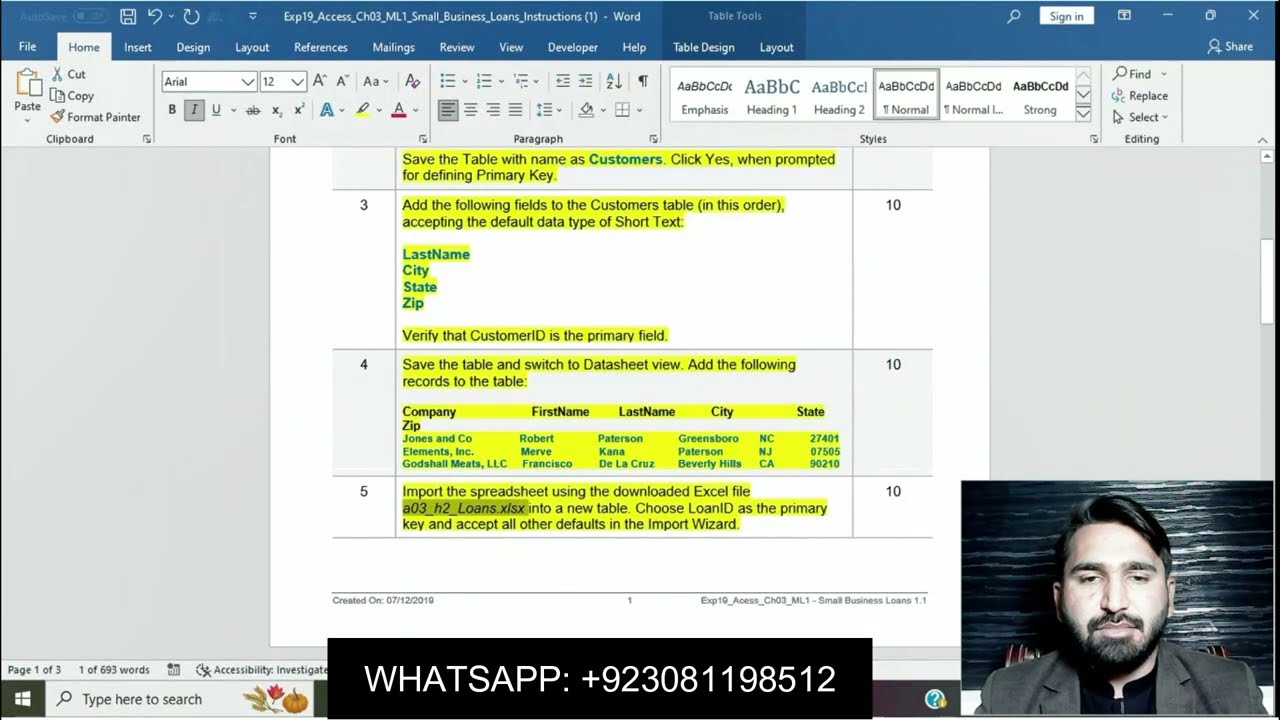Apply superscript formatting
The width and height of the screenshot is (1280, 720).
point(299,110)
